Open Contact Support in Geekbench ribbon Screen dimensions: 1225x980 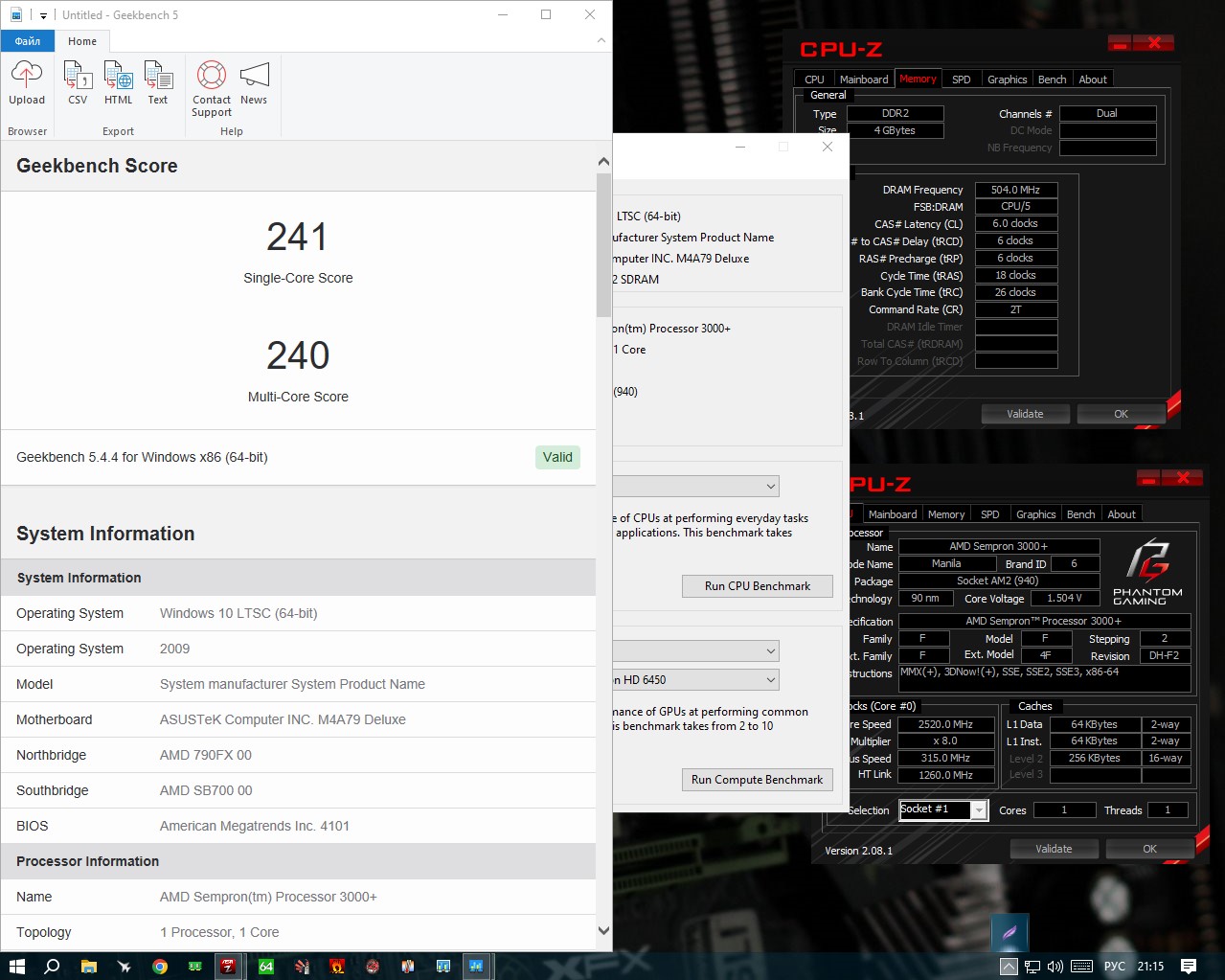pos(212,88)
